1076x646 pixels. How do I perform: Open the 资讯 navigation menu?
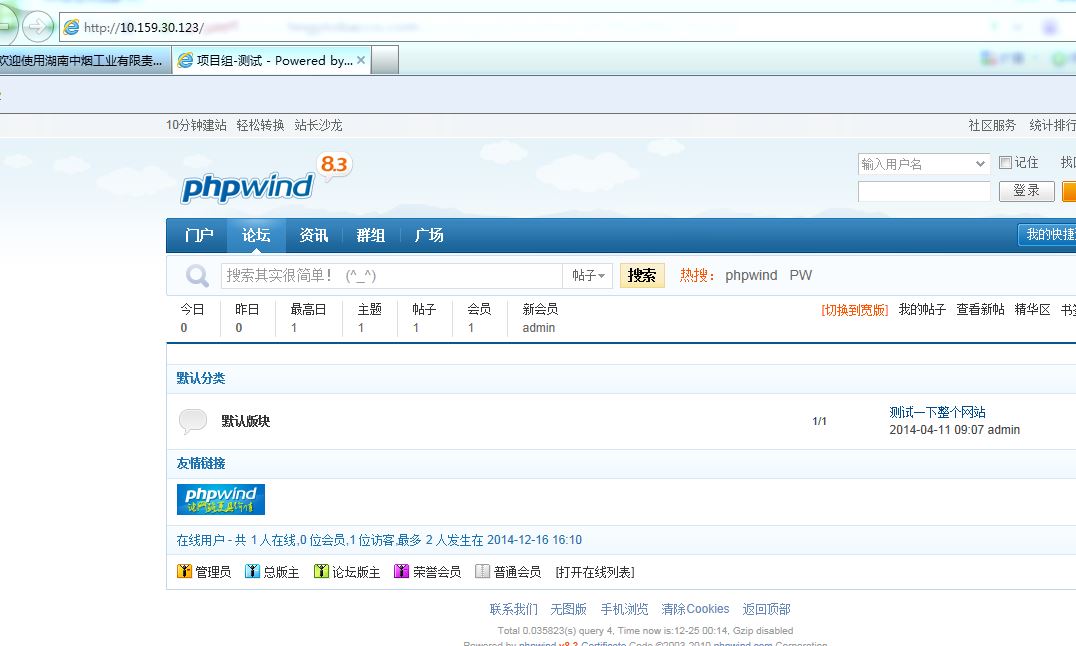(x=314, y=235)
